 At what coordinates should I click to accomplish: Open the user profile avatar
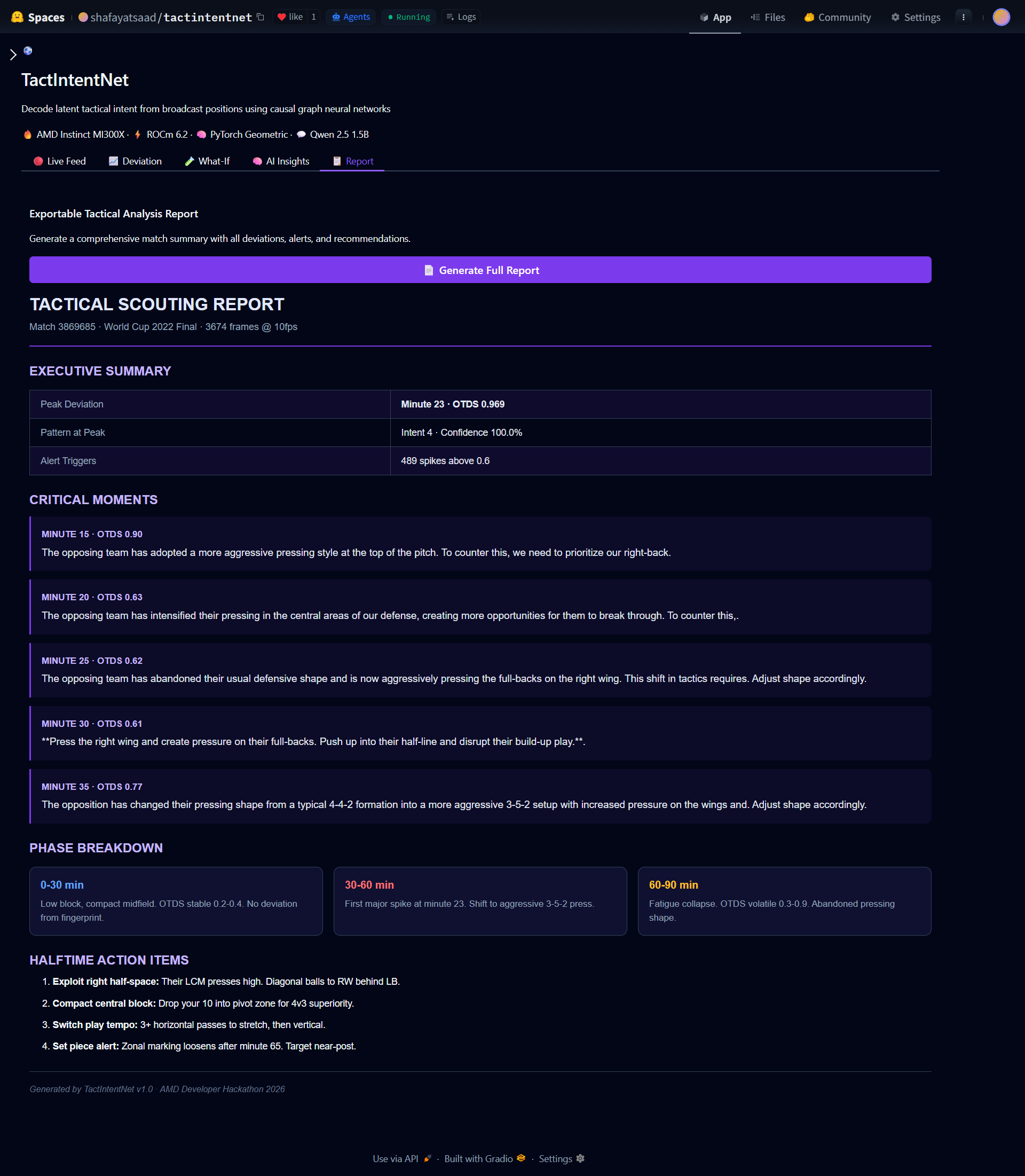(x=1001, y=17)
